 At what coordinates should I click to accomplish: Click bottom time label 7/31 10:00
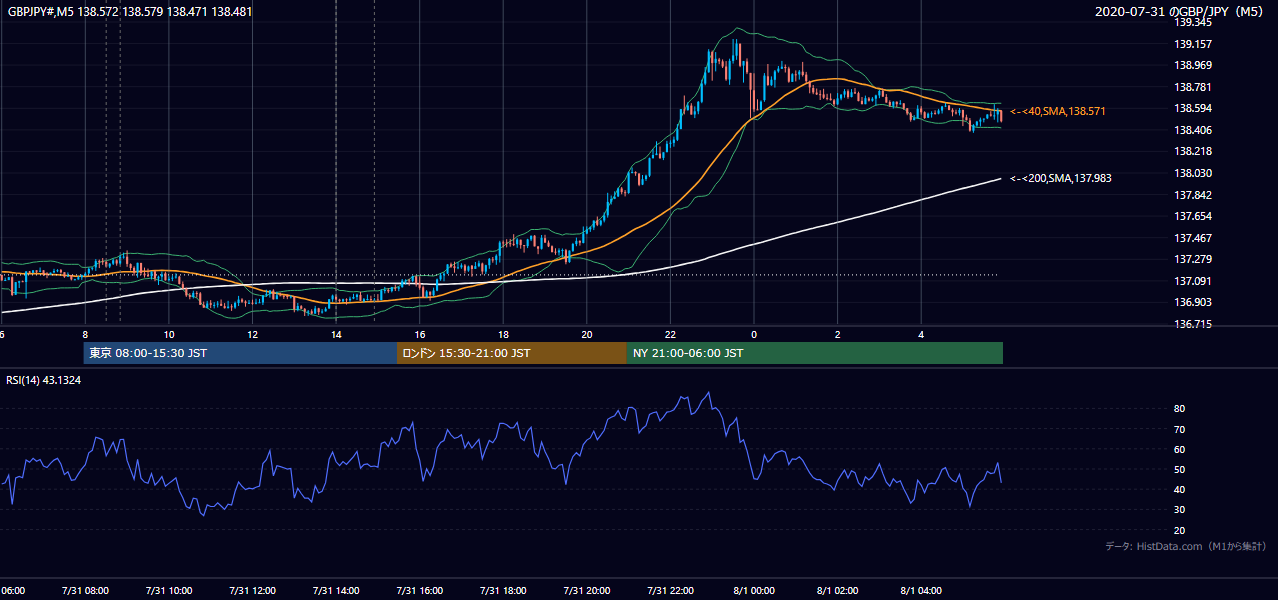[x=169, y=591]
